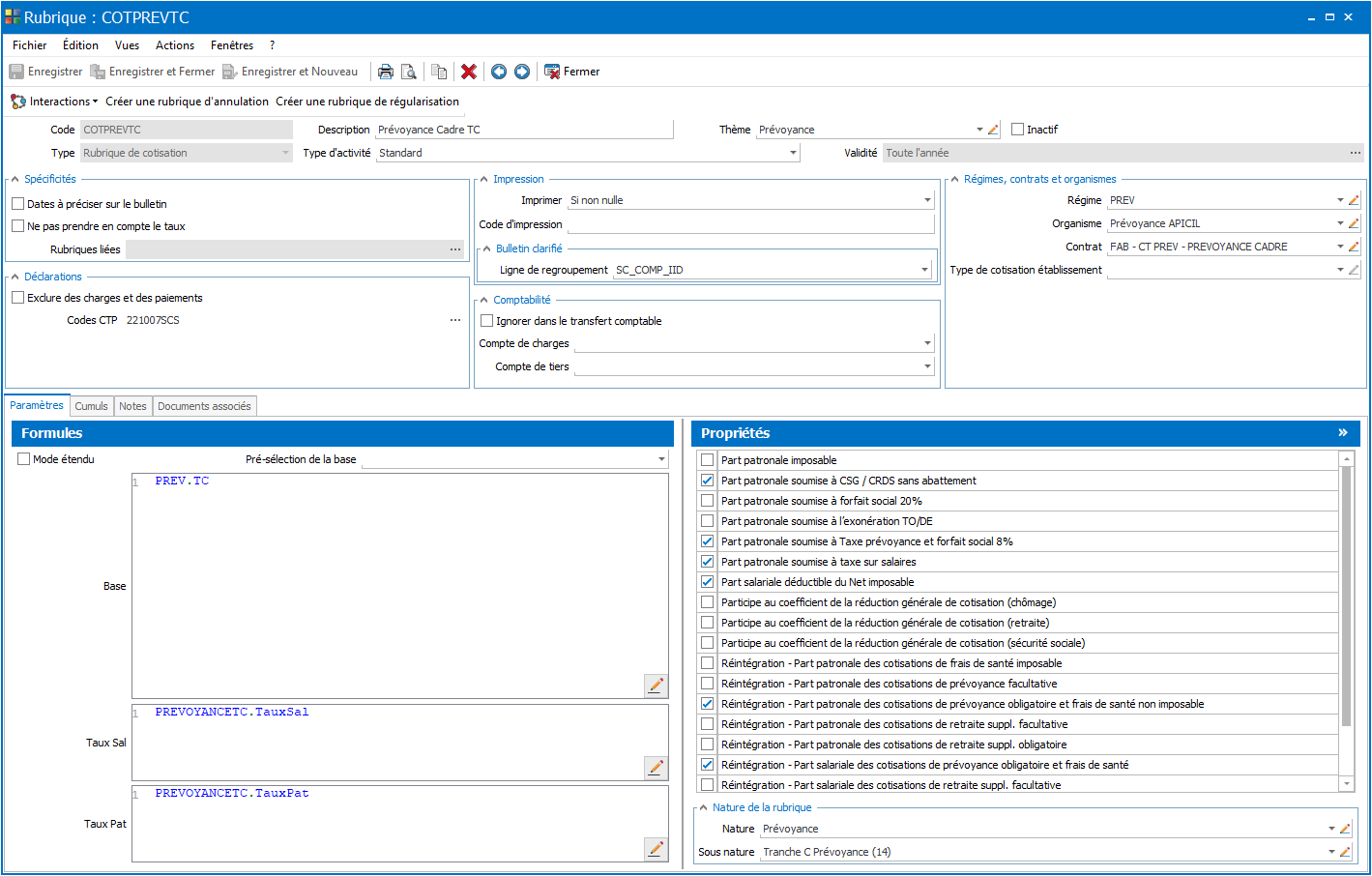Open Pré-sélection de la base dropdown
Viewport: 1372px width, 876px height.
coord(661,459)
